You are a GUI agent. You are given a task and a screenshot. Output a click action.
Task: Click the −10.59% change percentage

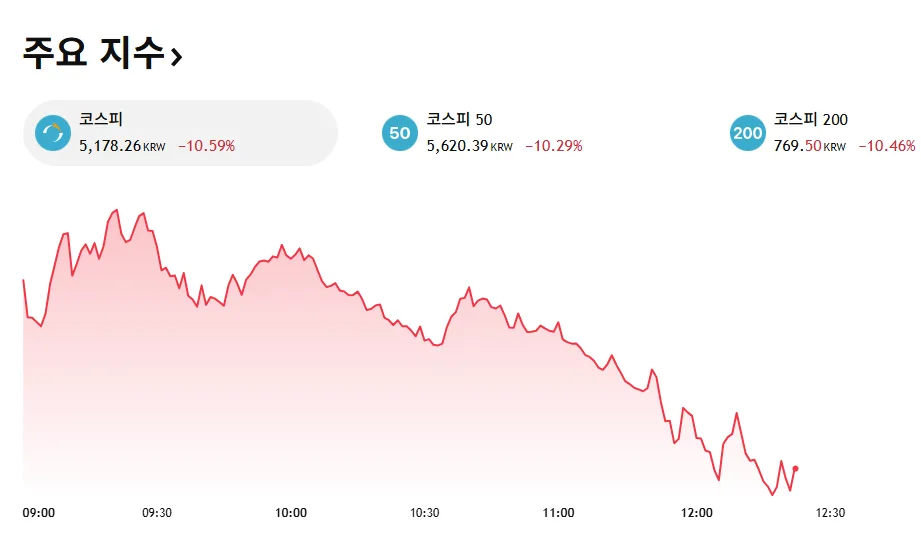(207, 146)
